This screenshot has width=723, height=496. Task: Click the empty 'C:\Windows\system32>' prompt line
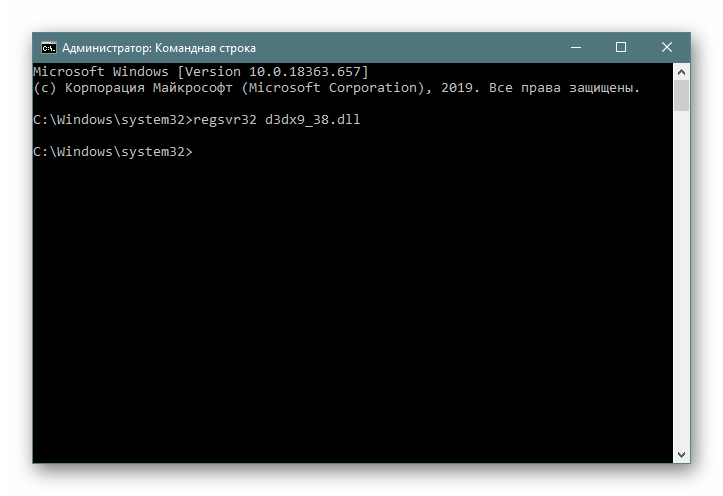coord(113,152)
